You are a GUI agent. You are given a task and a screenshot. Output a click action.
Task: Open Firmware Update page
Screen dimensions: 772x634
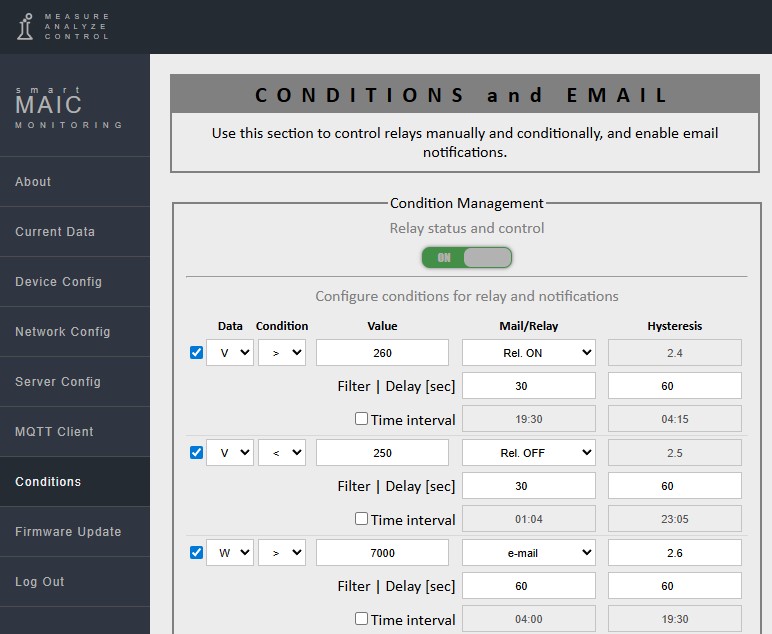click(75, 532)
